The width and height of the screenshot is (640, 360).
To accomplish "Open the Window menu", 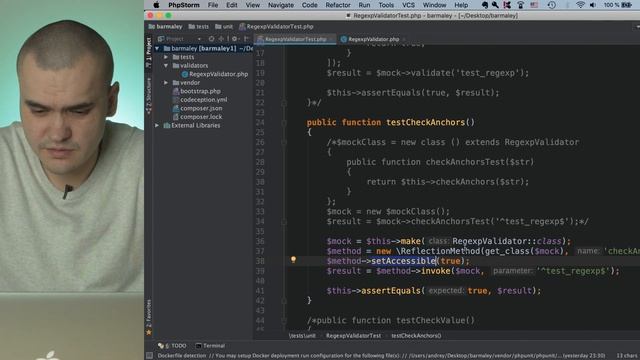I will coord(434,5).
